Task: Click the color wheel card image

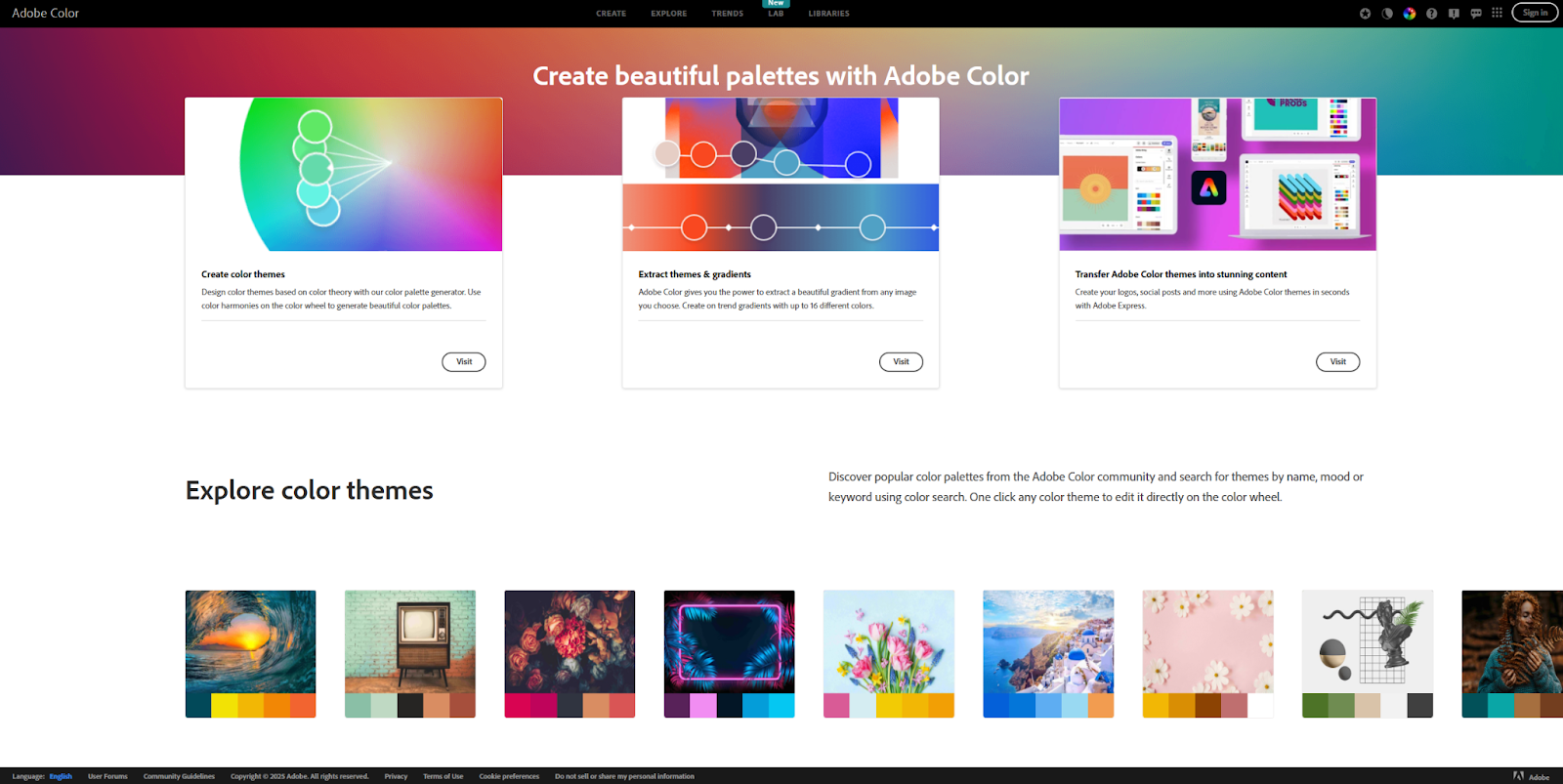Action: tap(344, 174)
